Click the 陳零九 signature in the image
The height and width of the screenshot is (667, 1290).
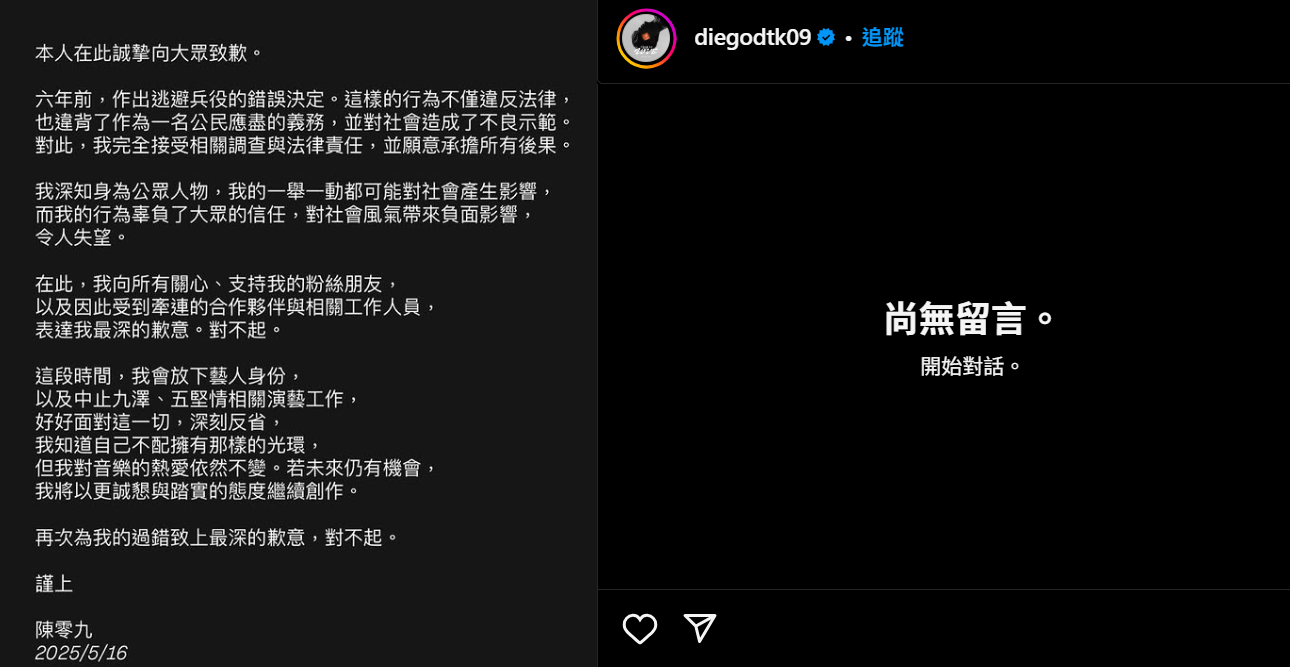[64, 630]
